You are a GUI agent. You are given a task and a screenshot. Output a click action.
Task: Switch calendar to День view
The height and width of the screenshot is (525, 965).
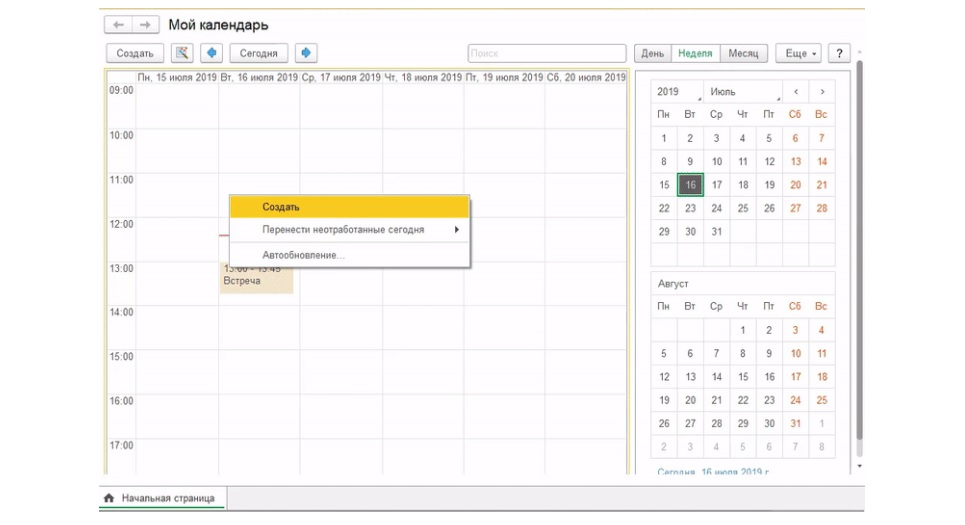click(x=652, y=53)
